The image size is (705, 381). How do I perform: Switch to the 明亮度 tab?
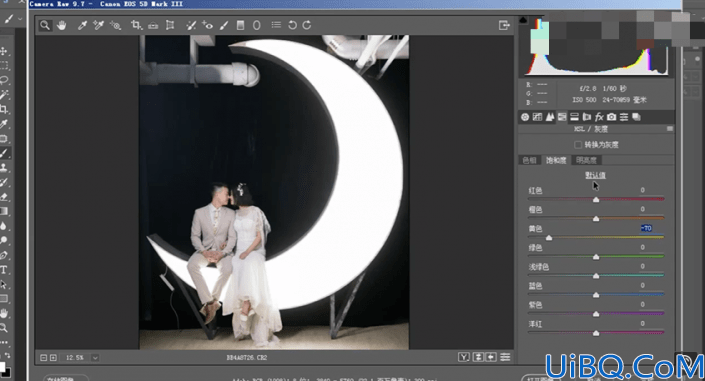(586, 160)
